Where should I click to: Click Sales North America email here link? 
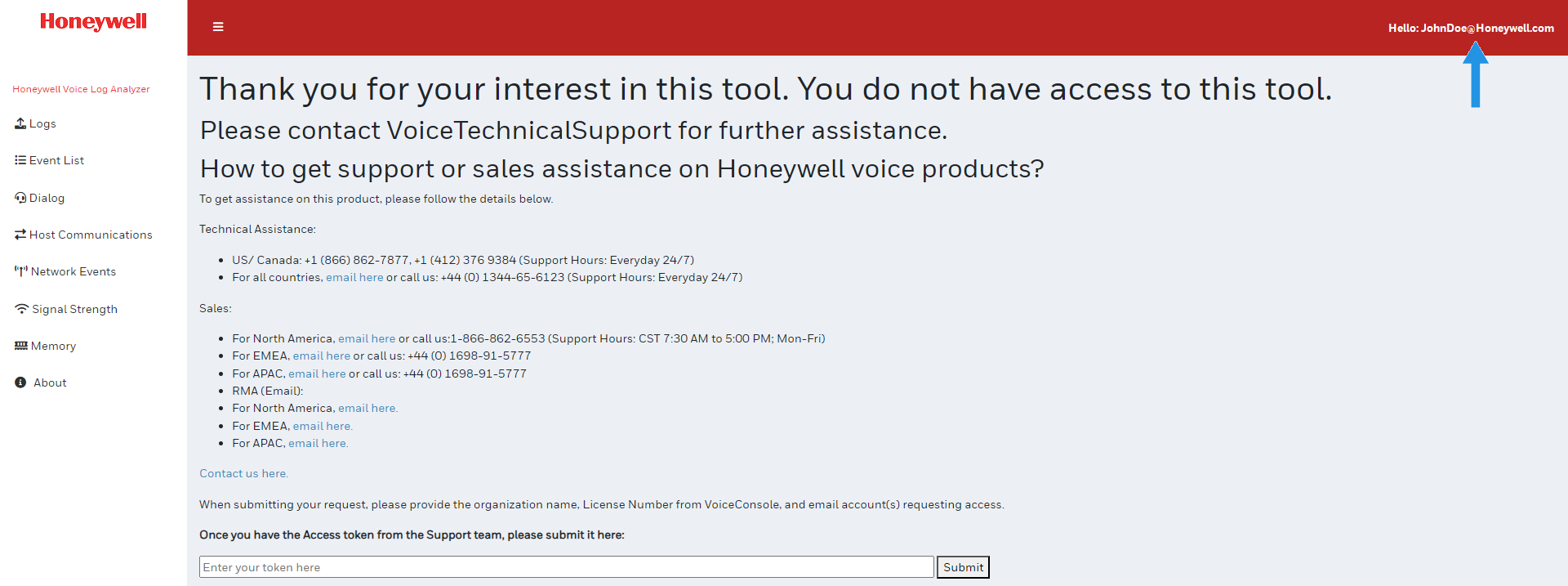coord(367,338)
